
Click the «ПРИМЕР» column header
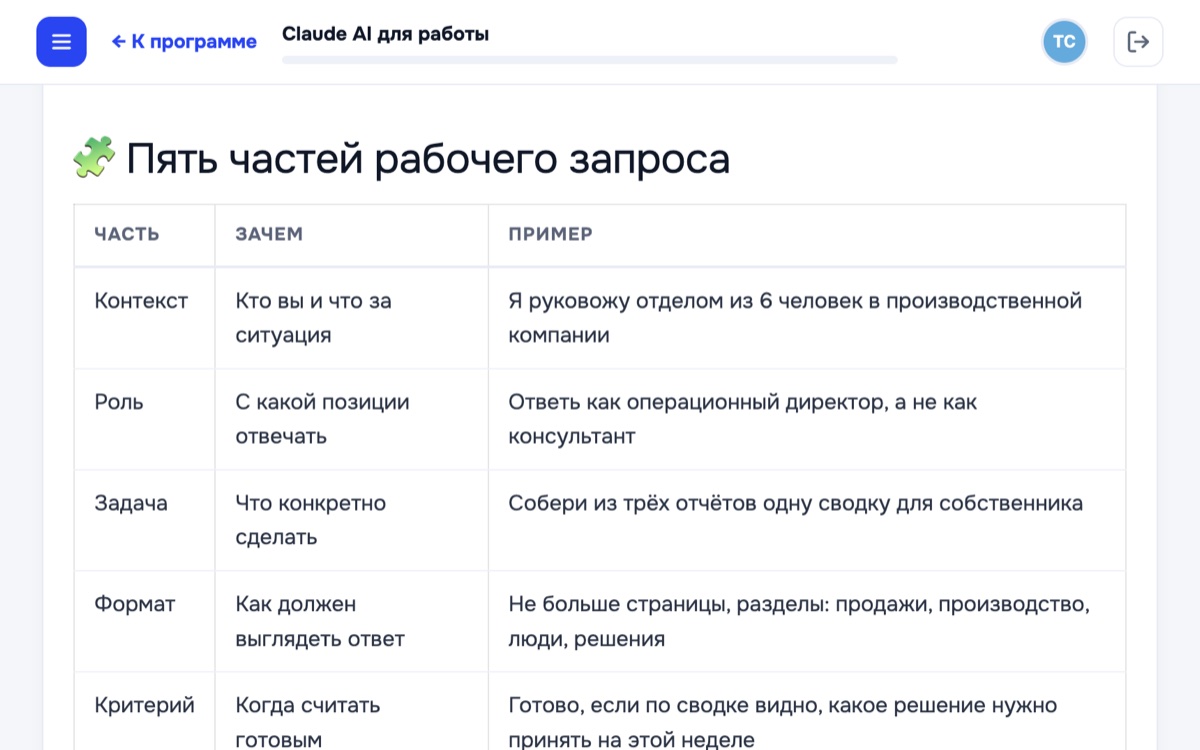(x=807, y=235)
